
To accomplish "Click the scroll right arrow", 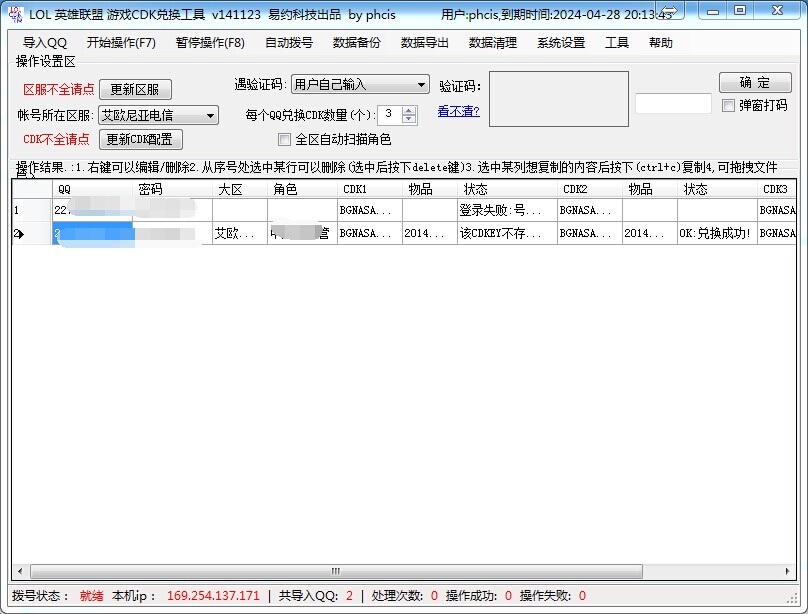I will click(787, 571).
